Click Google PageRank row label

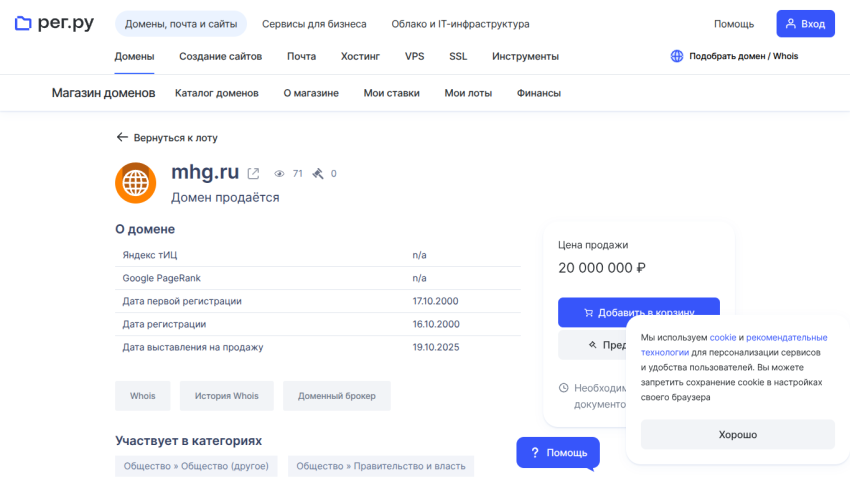pos(162,278)
